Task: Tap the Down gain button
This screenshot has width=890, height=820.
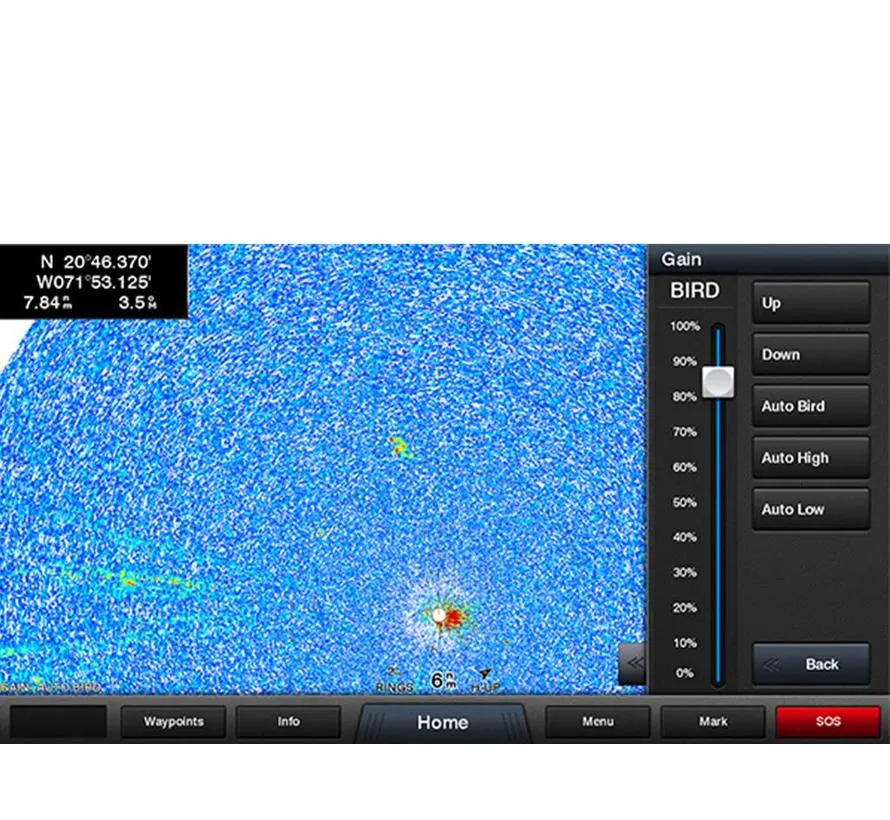Action: (811, 355)
